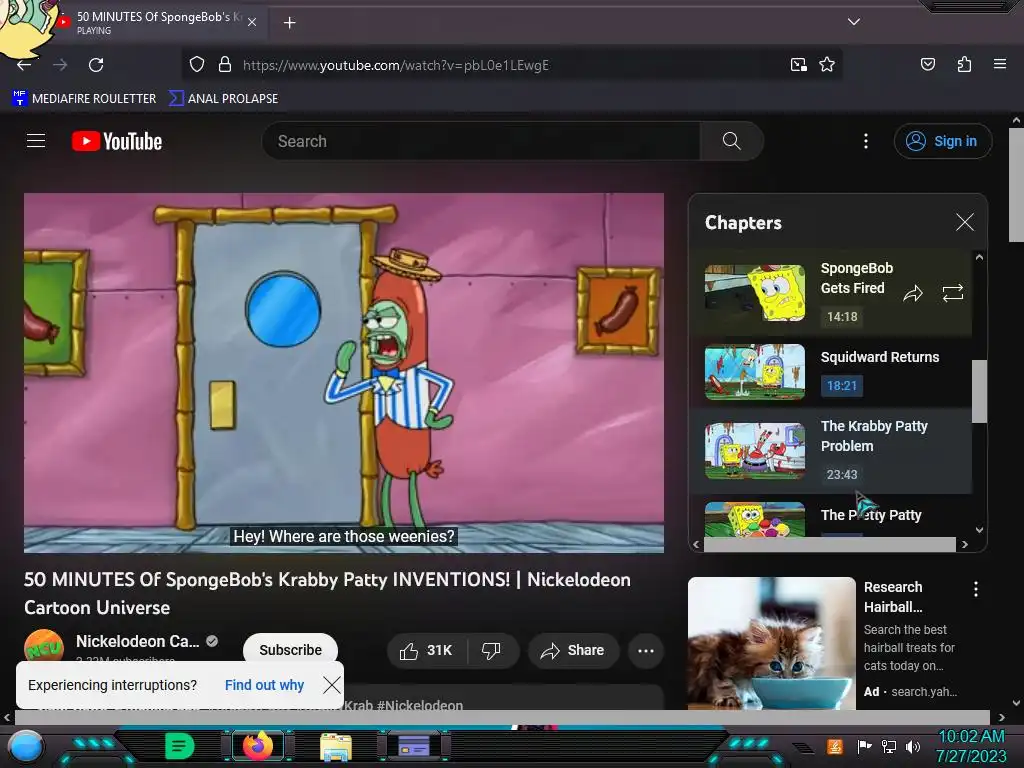Open the browser extensions icon
Image resolution: width=1024 pixels, height=768 pixels.
(x=964, y=64)
